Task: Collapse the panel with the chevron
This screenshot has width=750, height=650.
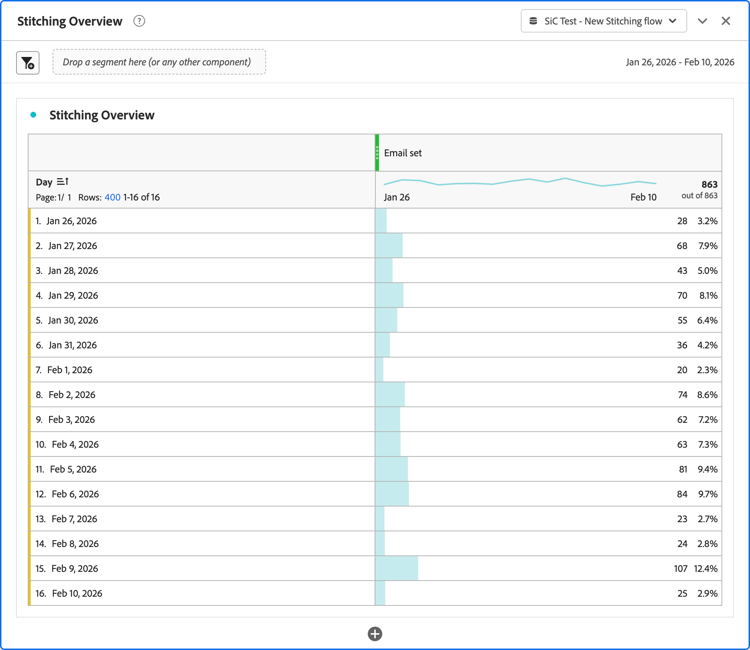Action: coord(702,21)
